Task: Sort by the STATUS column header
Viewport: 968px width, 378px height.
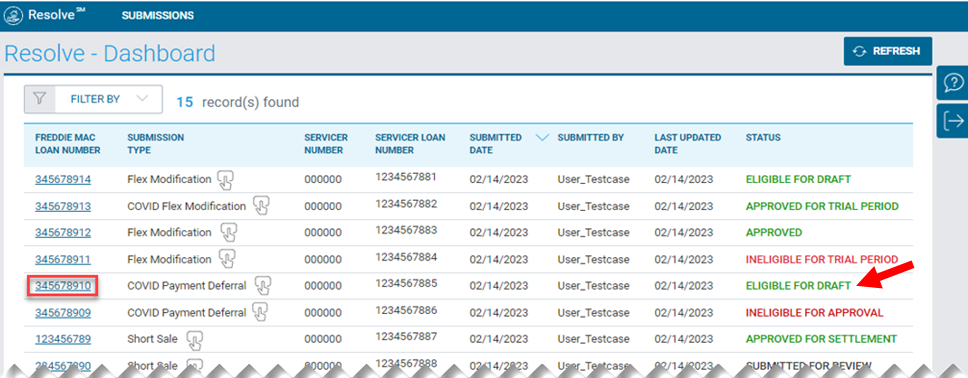Action: pyautogui.click(x=763, y=138)
